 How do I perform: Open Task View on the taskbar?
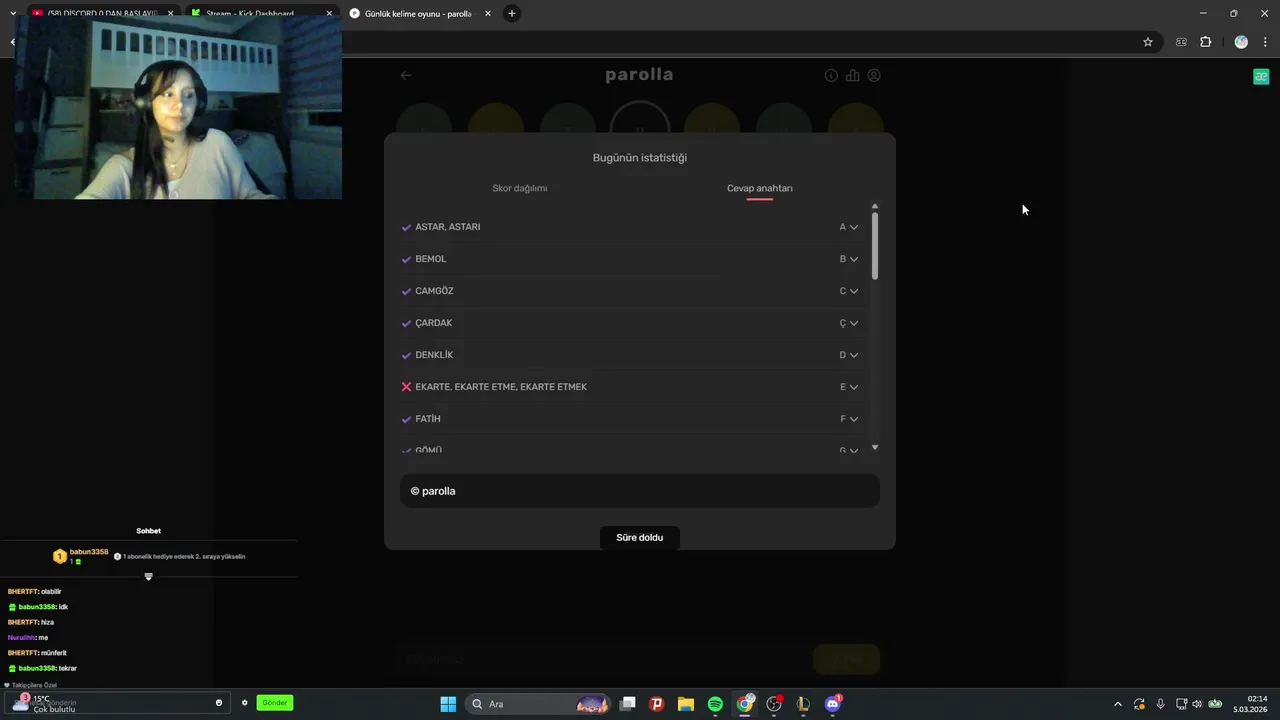[628, 704]
